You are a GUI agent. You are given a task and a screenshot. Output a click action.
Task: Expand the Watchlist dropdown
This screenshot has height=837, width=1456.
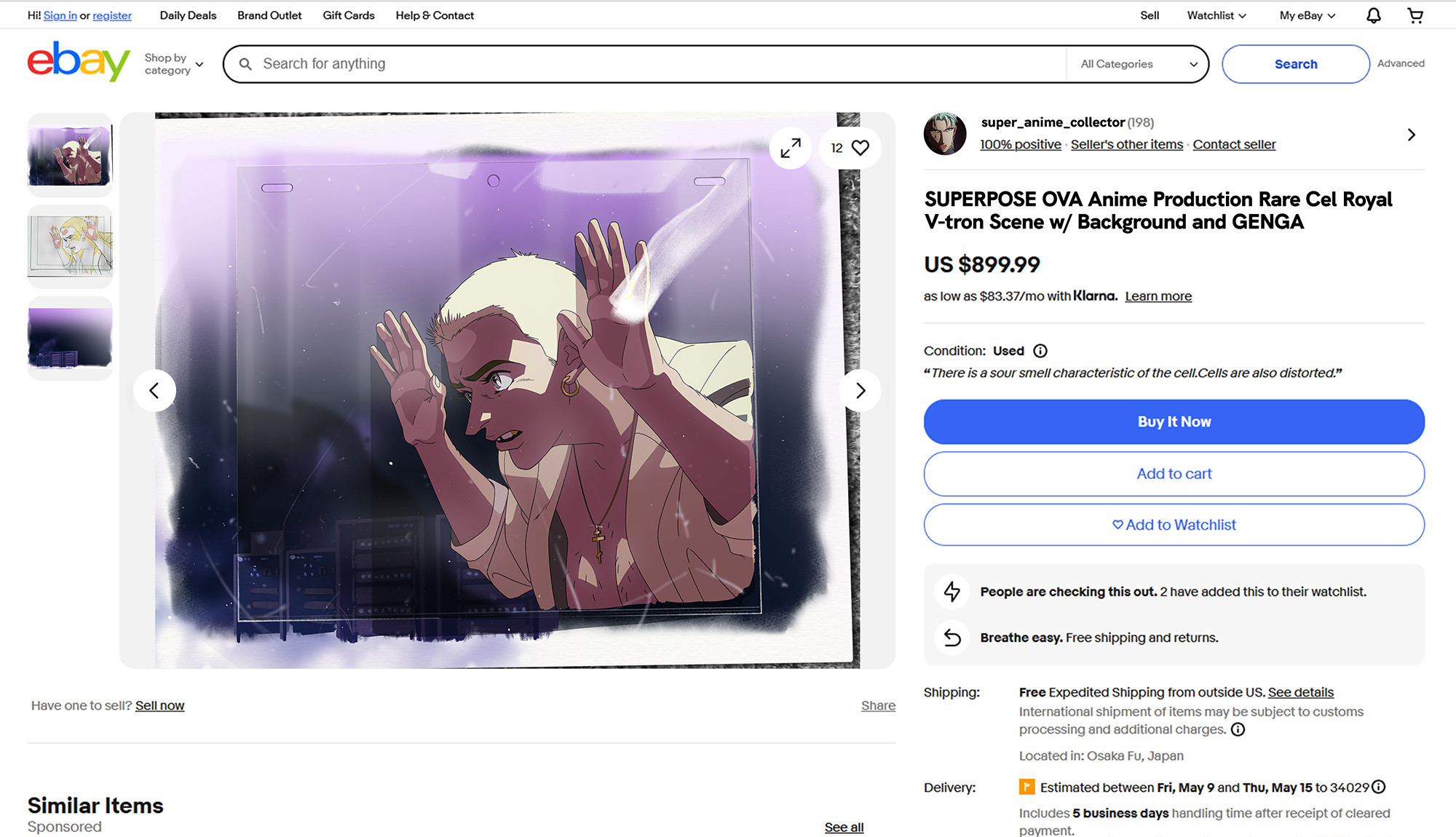click(1216, 15)
